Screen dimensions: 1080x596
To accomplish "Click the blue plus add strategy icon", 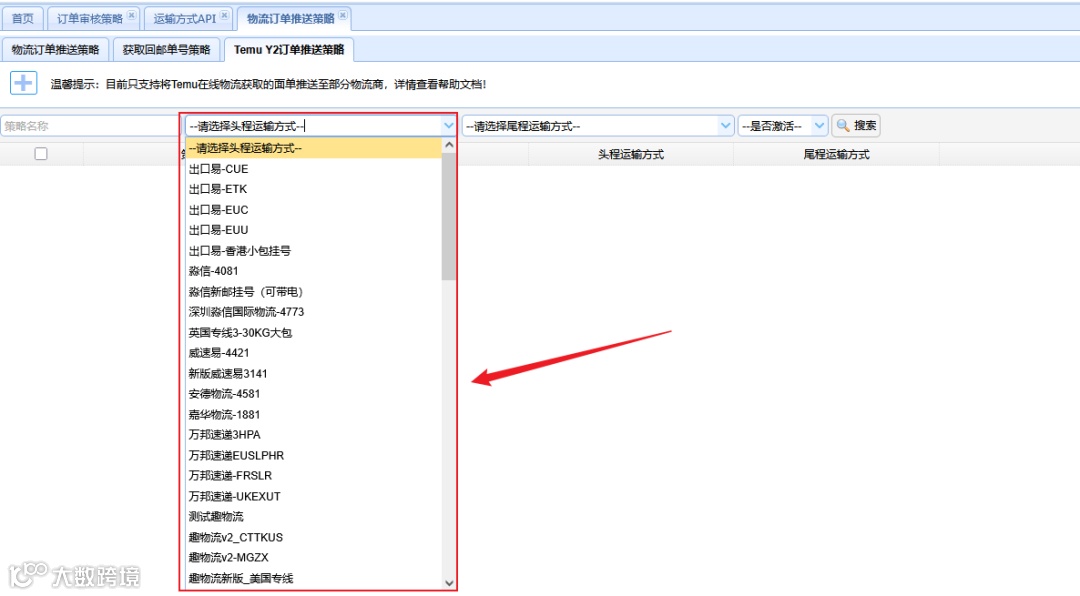I will [x=23, y=83].
